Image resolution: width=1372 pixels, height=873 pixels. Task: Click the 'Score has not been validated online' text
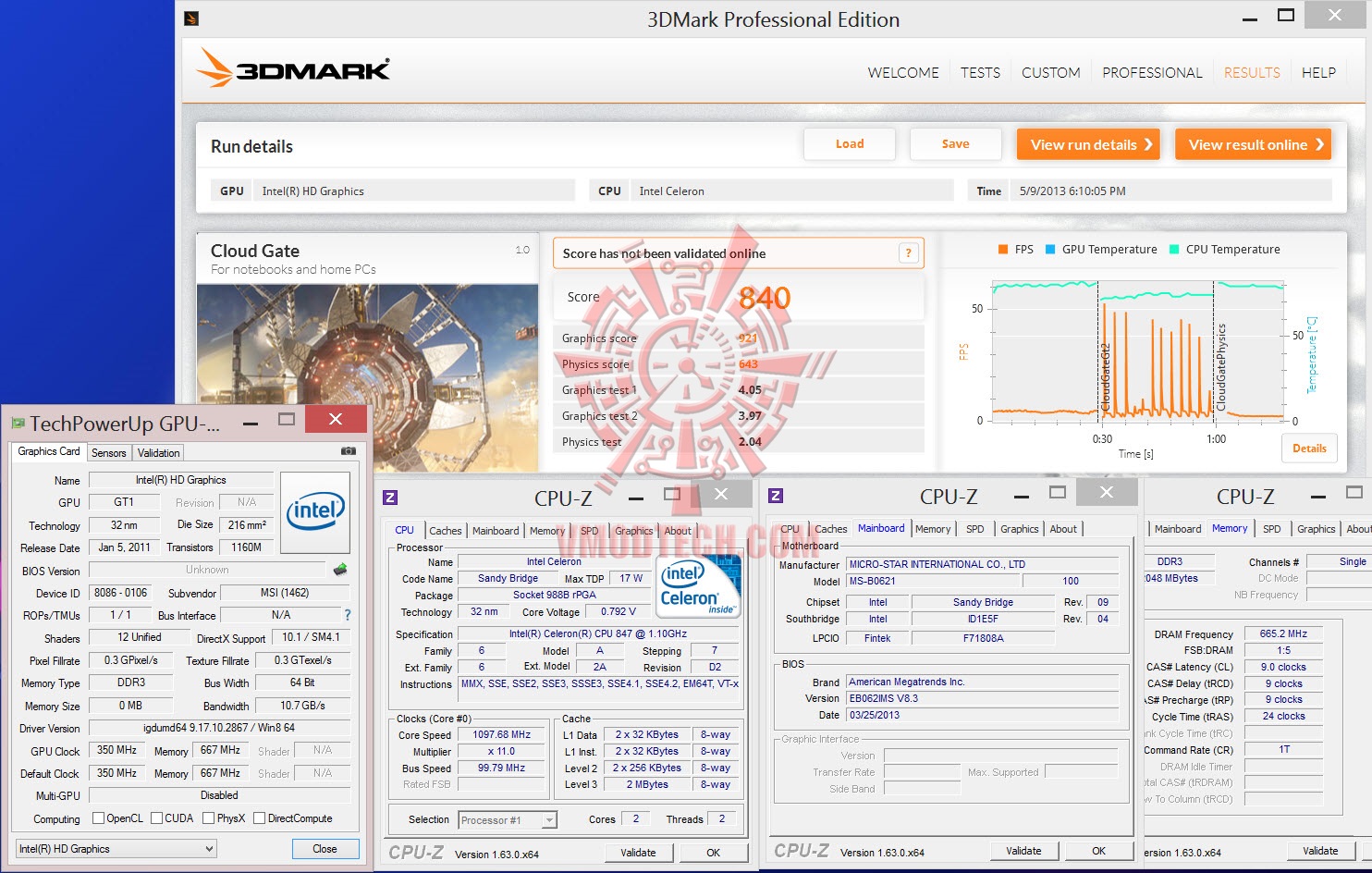pos(664,253)
